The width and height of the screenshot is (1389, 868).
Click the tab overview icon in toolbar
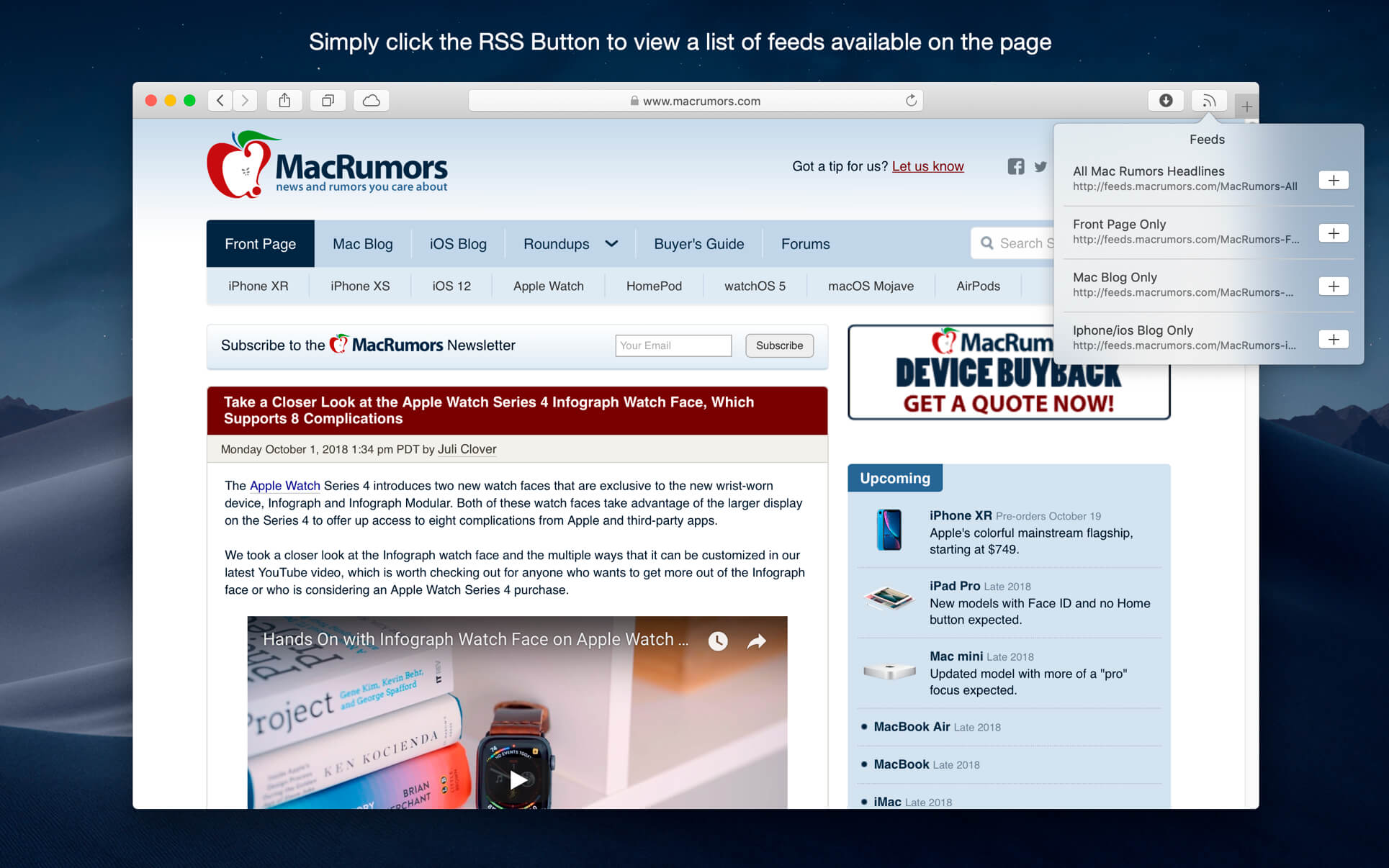[x=326, y=100]
